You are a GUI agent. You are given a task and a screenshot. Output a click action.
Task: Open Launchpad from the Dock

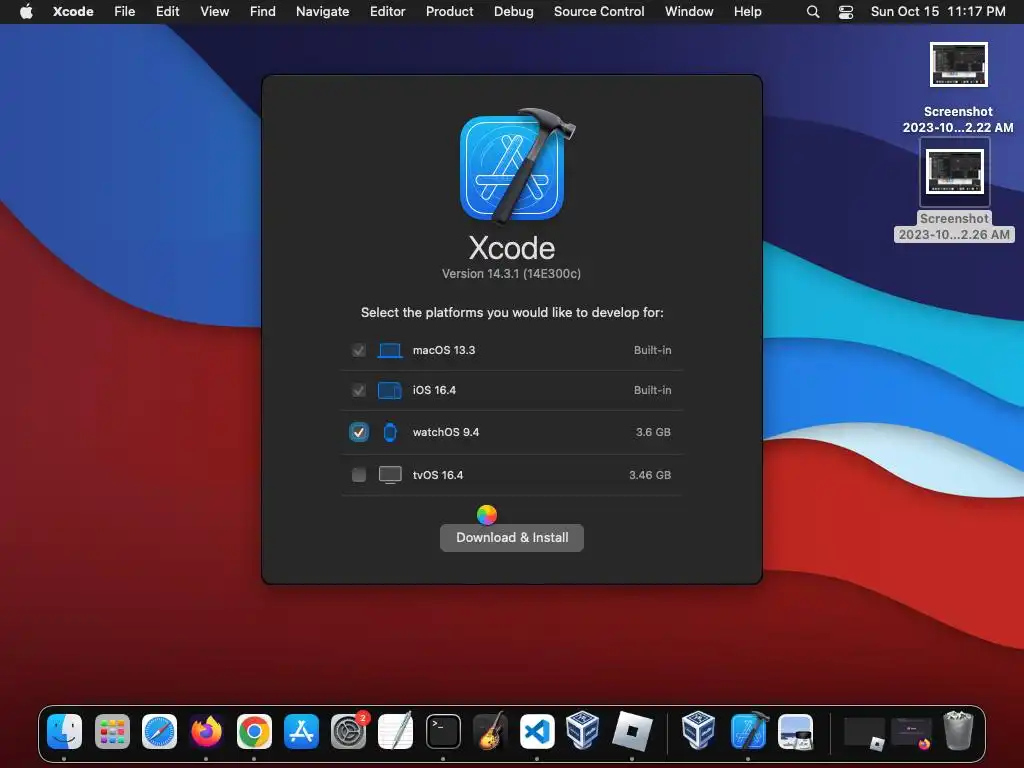point(112,731)
